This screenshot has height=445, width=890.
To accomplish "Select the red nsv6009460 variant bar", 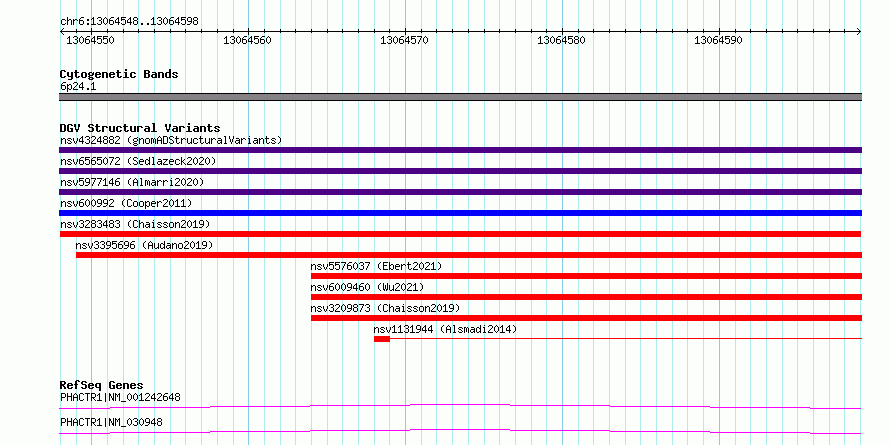I will click(586, 297).
